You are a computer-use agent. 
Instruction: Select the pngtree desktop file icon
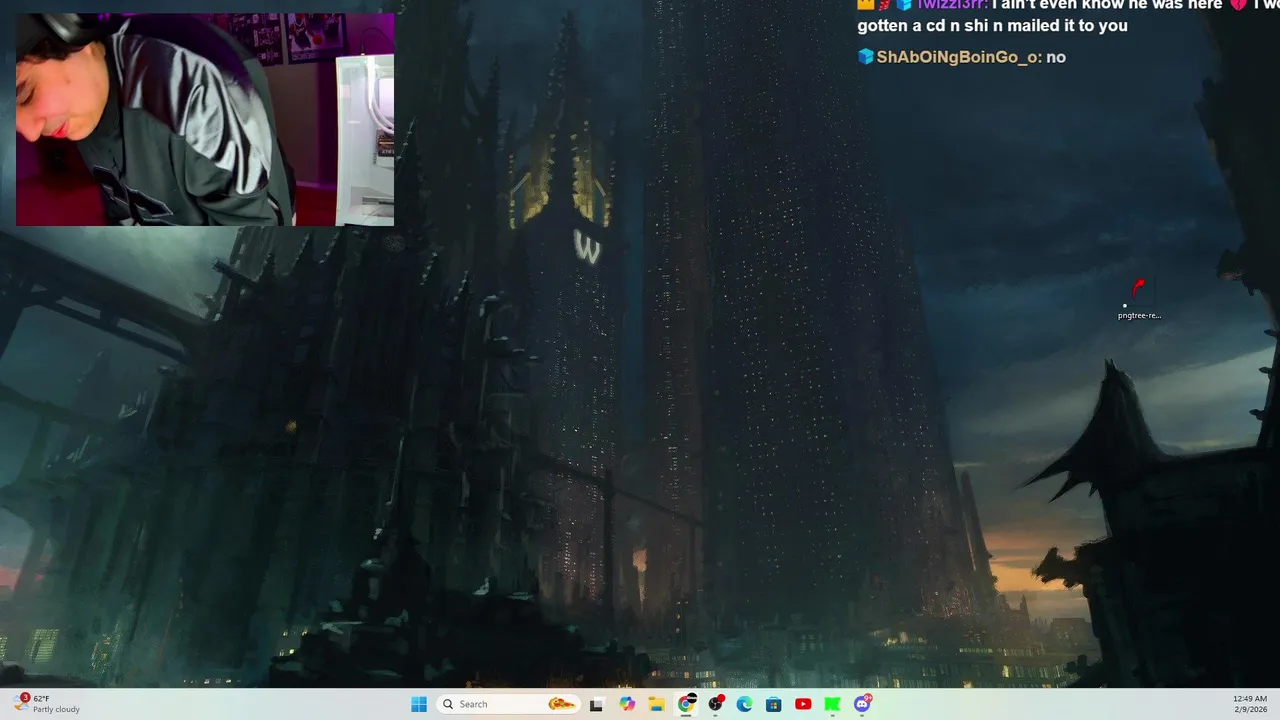click(x=1139, y=299)
